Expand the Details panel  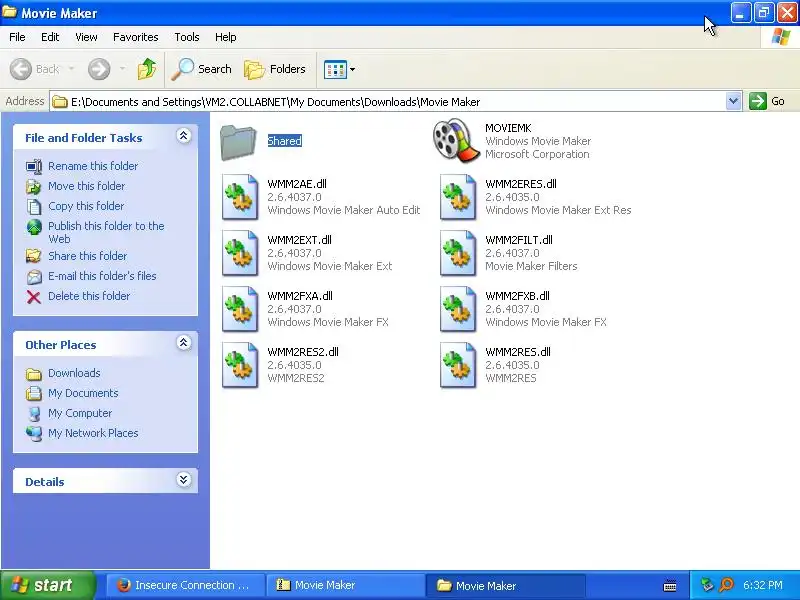point(184,480)
